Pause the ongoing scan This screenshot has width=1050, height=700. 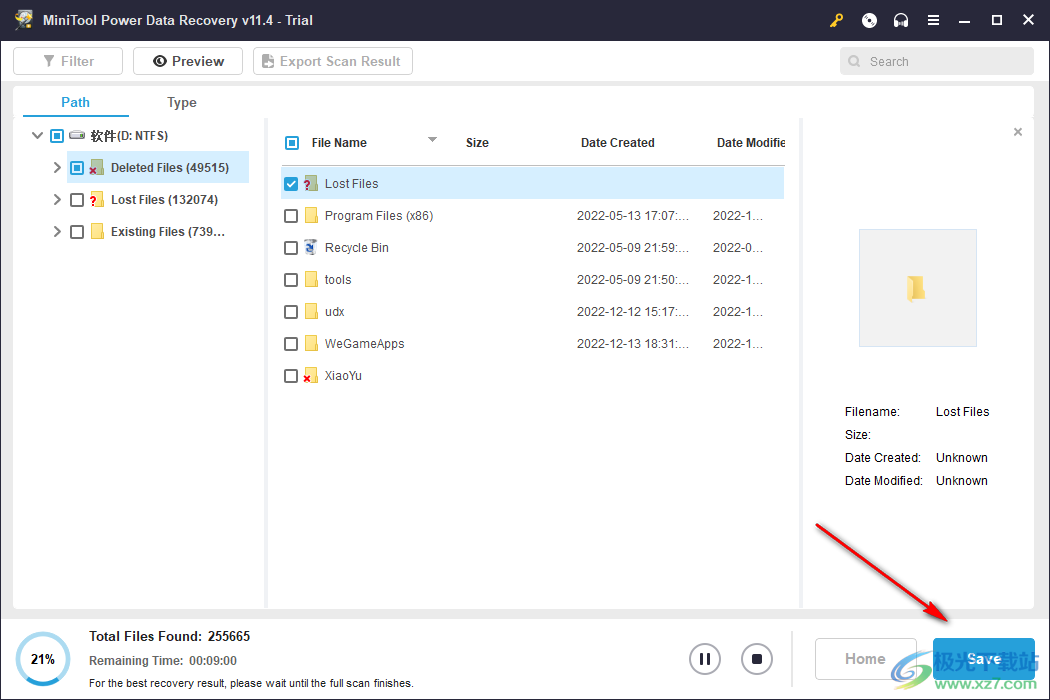pos(704,659)
